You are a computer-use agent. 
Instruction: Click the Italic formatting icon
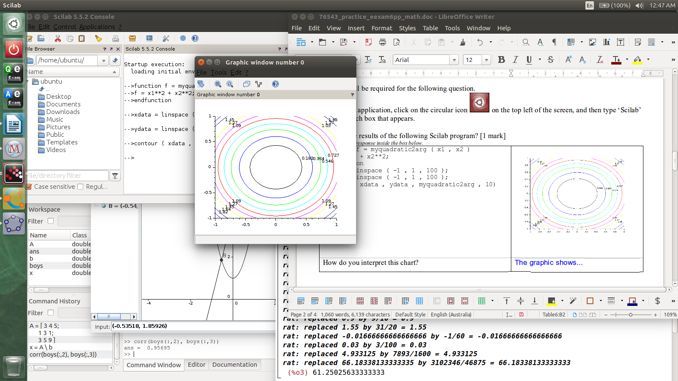pos(515,60)
